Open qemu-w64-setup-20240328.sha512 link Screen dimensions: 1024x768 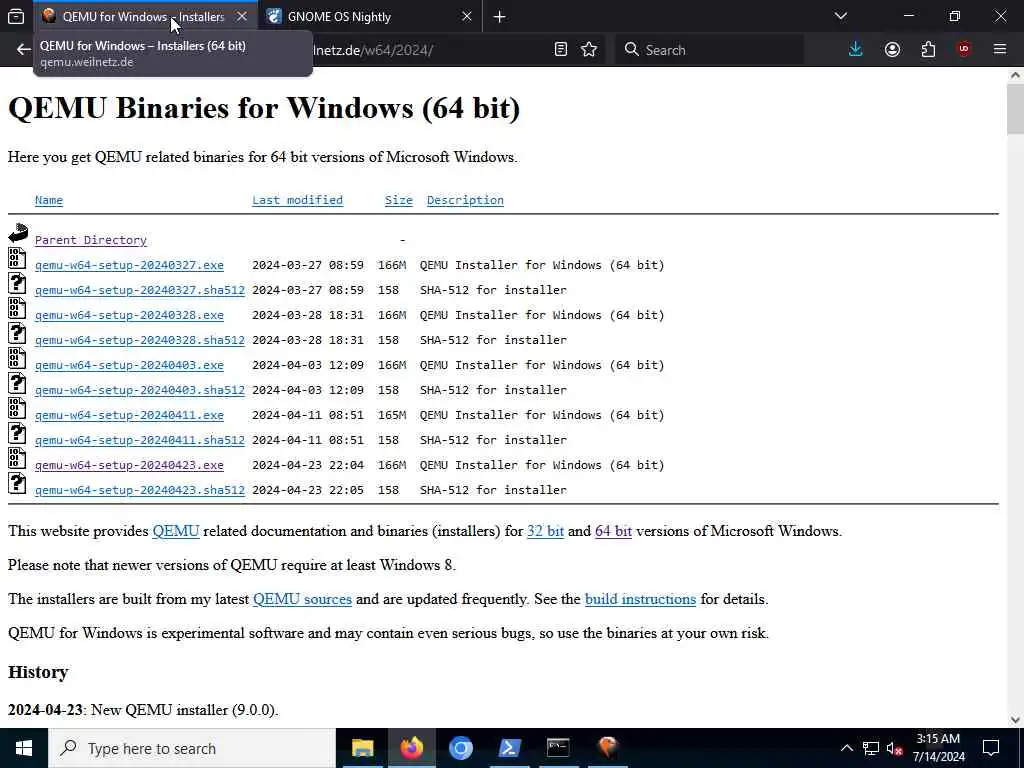tap(140, 340)
